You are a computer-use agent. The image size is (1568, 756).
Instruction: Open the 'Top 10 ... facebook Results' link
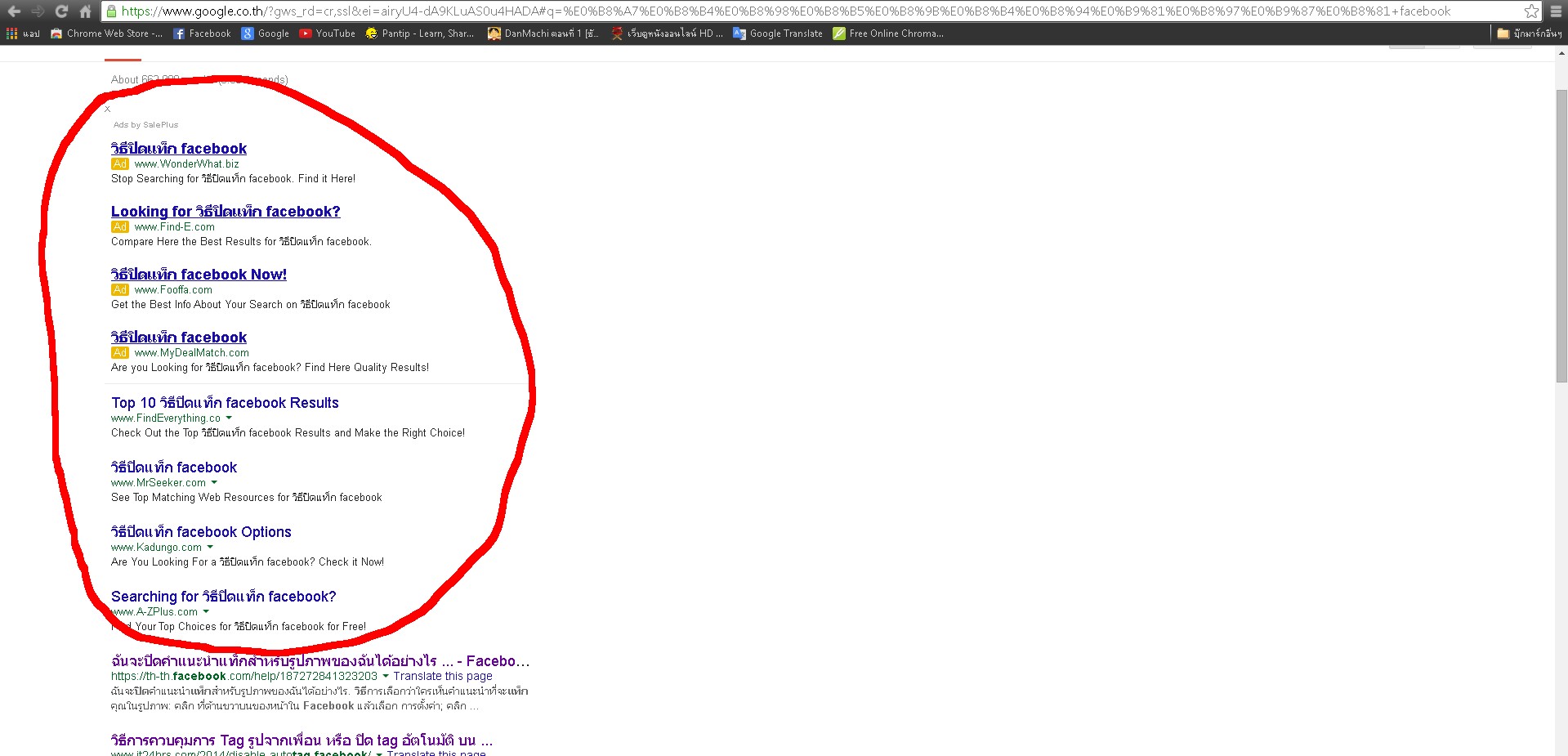[225, 403]
